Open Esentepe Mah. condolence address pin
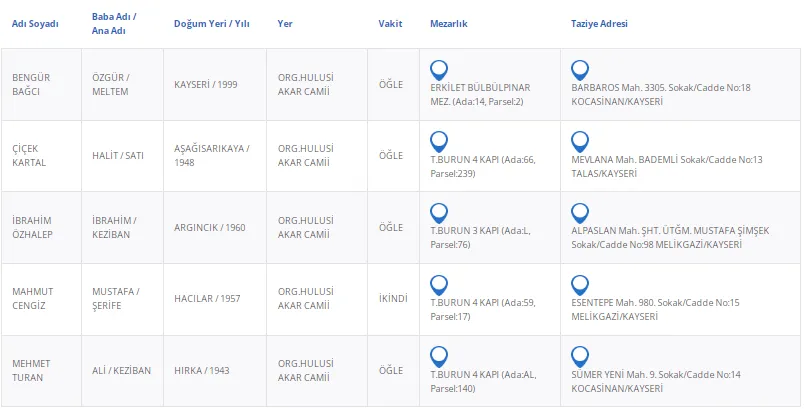Viewport: 804px width, 409px height. coord(580,285)
